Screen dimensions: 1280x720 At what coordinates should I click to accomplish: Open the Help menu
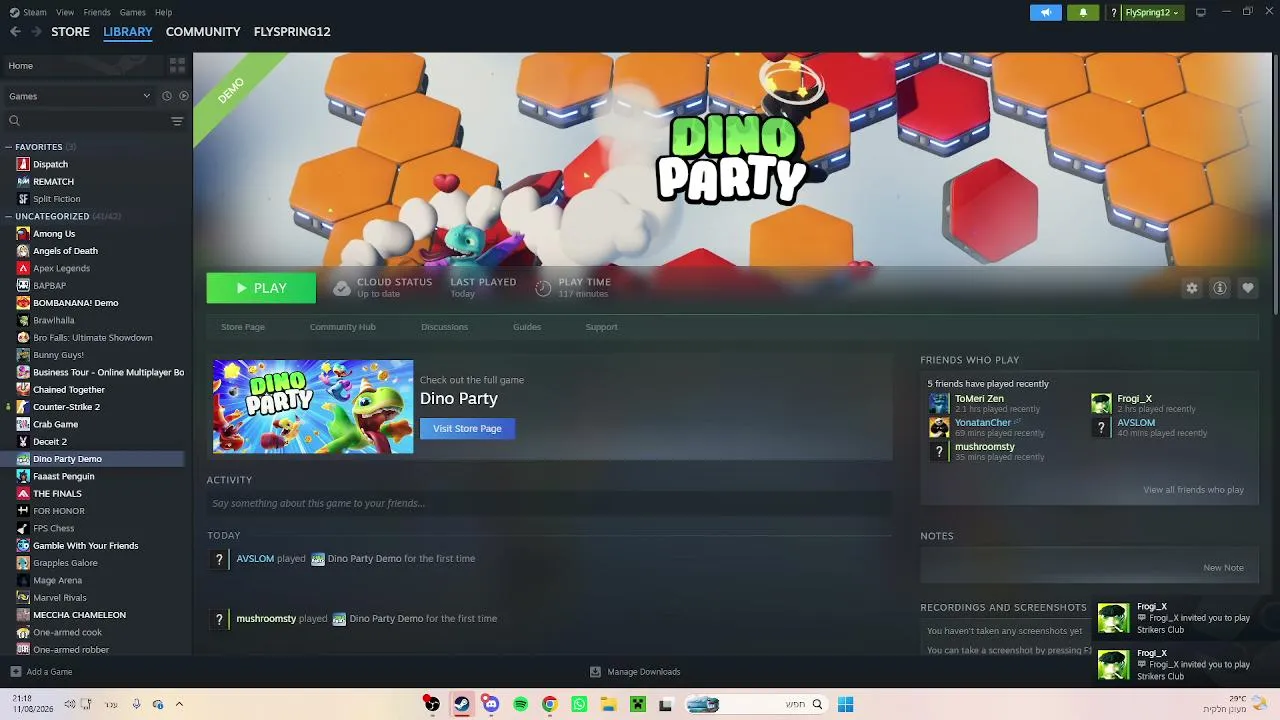(163, 12)
